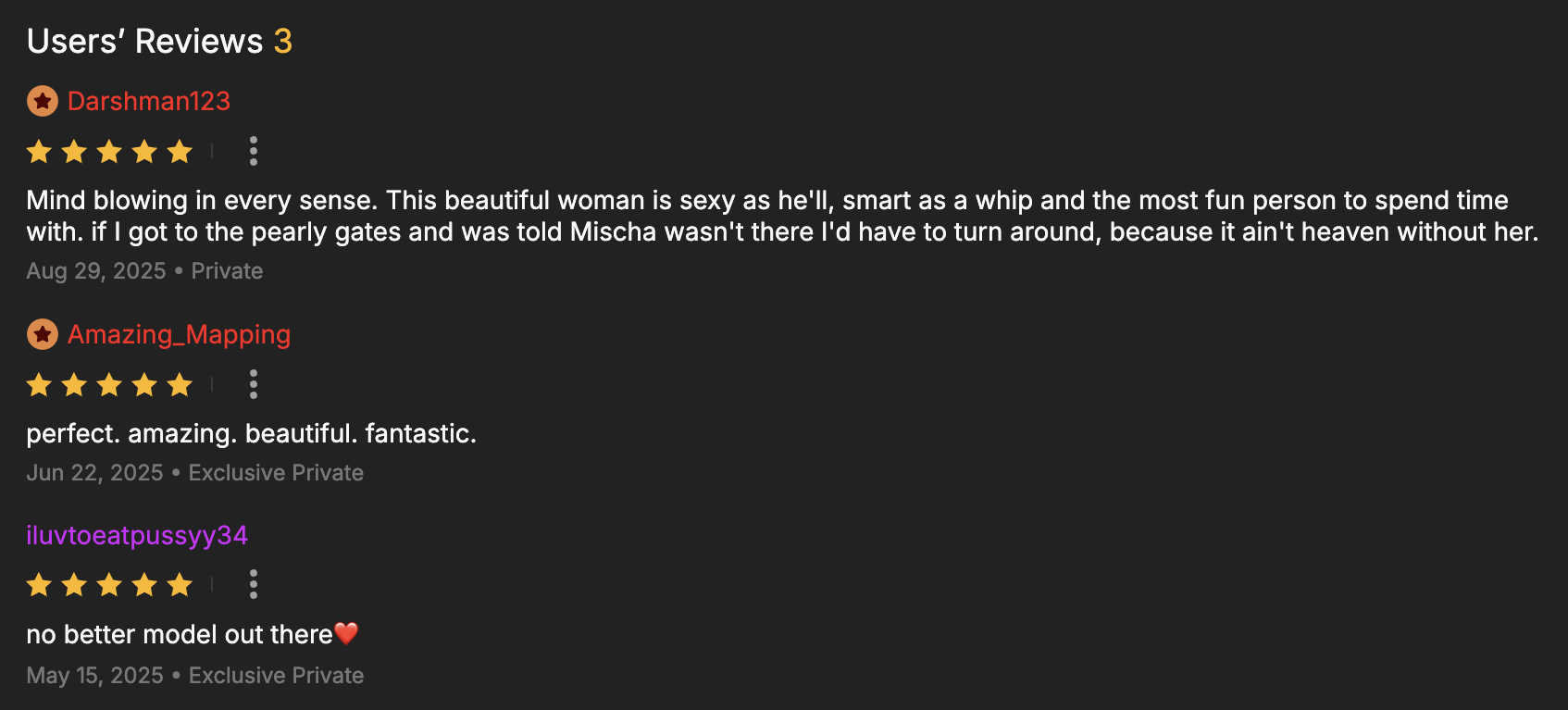Open the three-dot menu on Amazing_Mapping's review
The width and height of the screenshot is (1568, 710).
pos(253,384)
